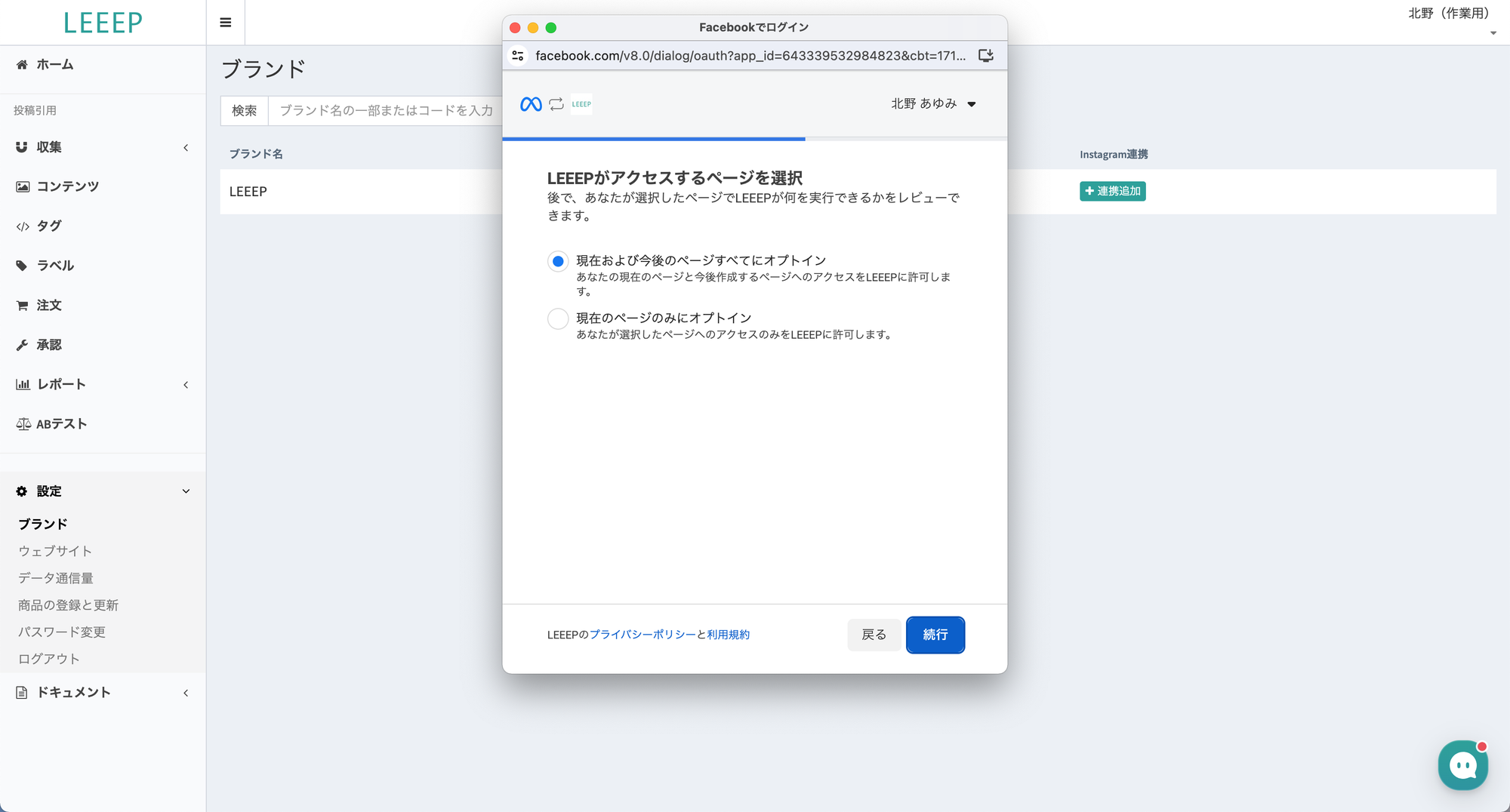
Task: Focus the brand name search field
Action: (386, 111)
